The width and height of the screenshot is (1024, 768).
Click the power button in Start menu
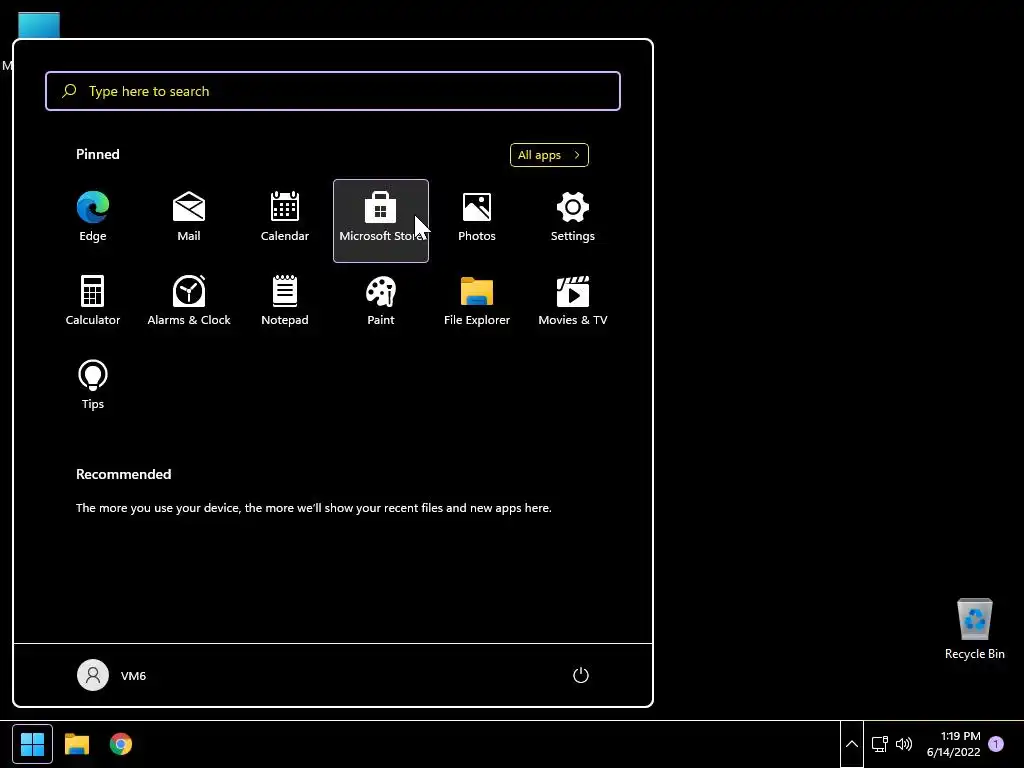click(x=581, y=675)
